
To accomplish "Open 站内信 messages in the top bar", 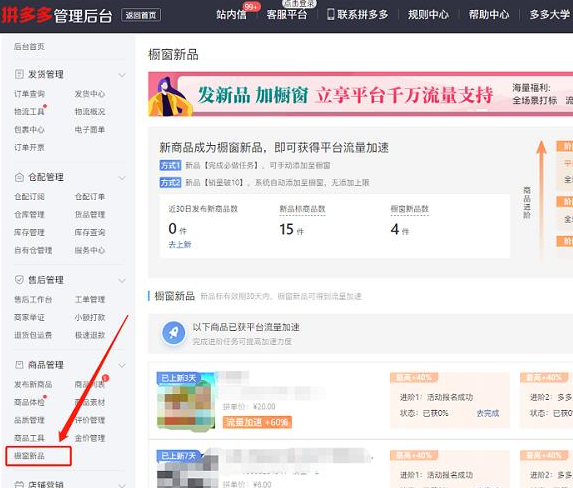I will coord(231,15).
